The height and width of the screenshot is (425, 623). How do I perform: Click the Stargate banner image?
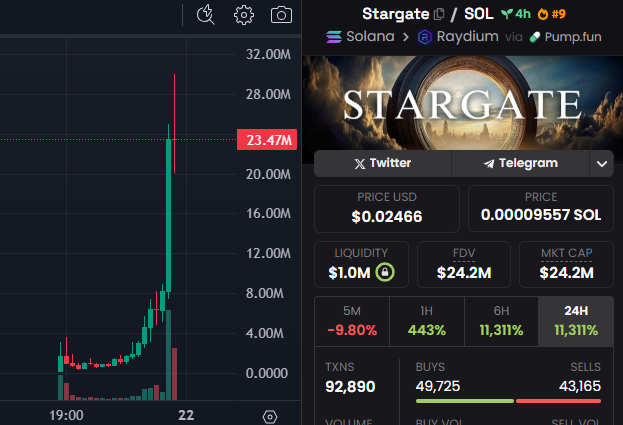[462, 103]
